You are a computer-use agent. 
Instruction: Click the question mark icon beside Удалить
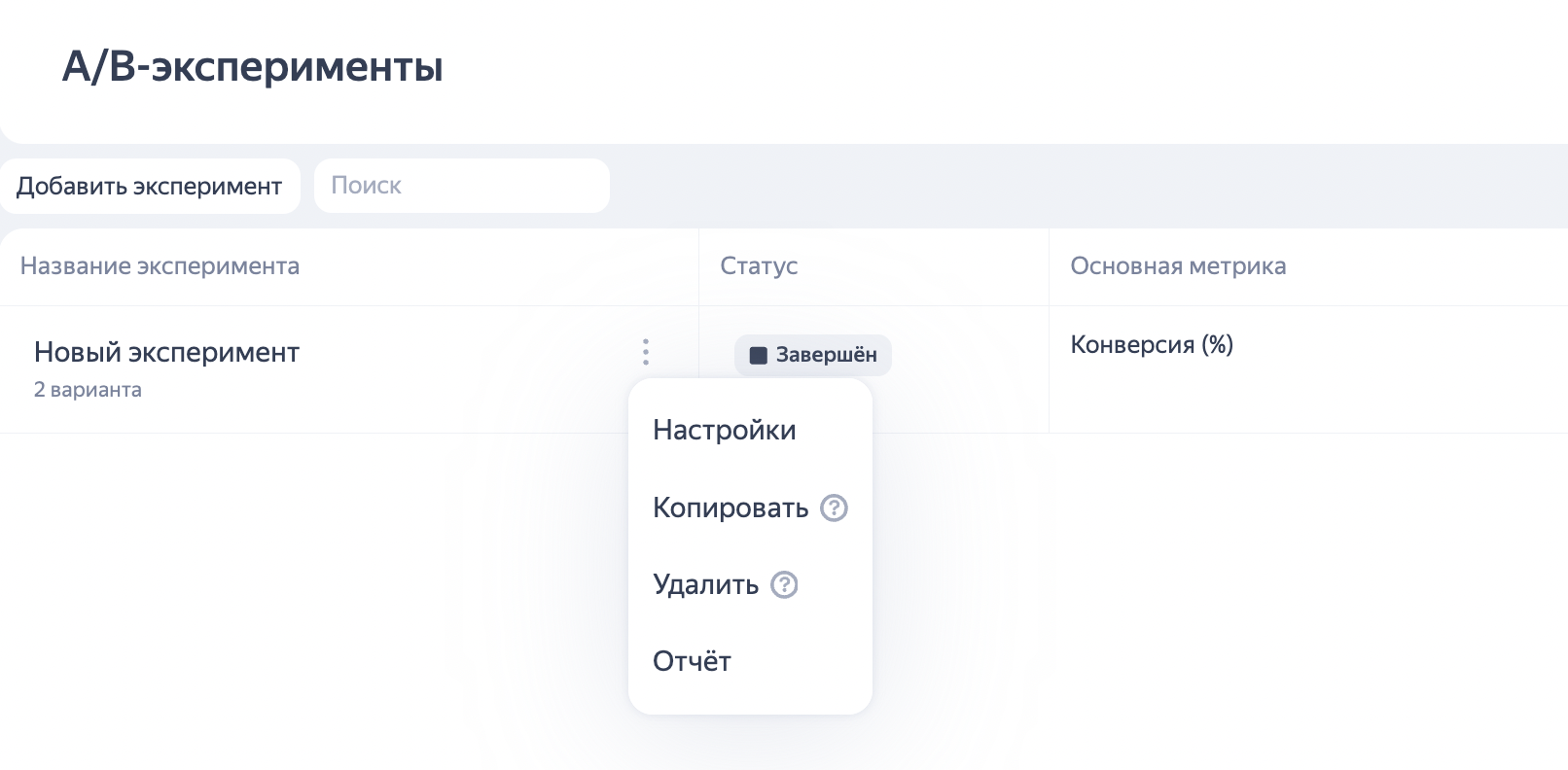pyautogui.click(x=784, y=584)
